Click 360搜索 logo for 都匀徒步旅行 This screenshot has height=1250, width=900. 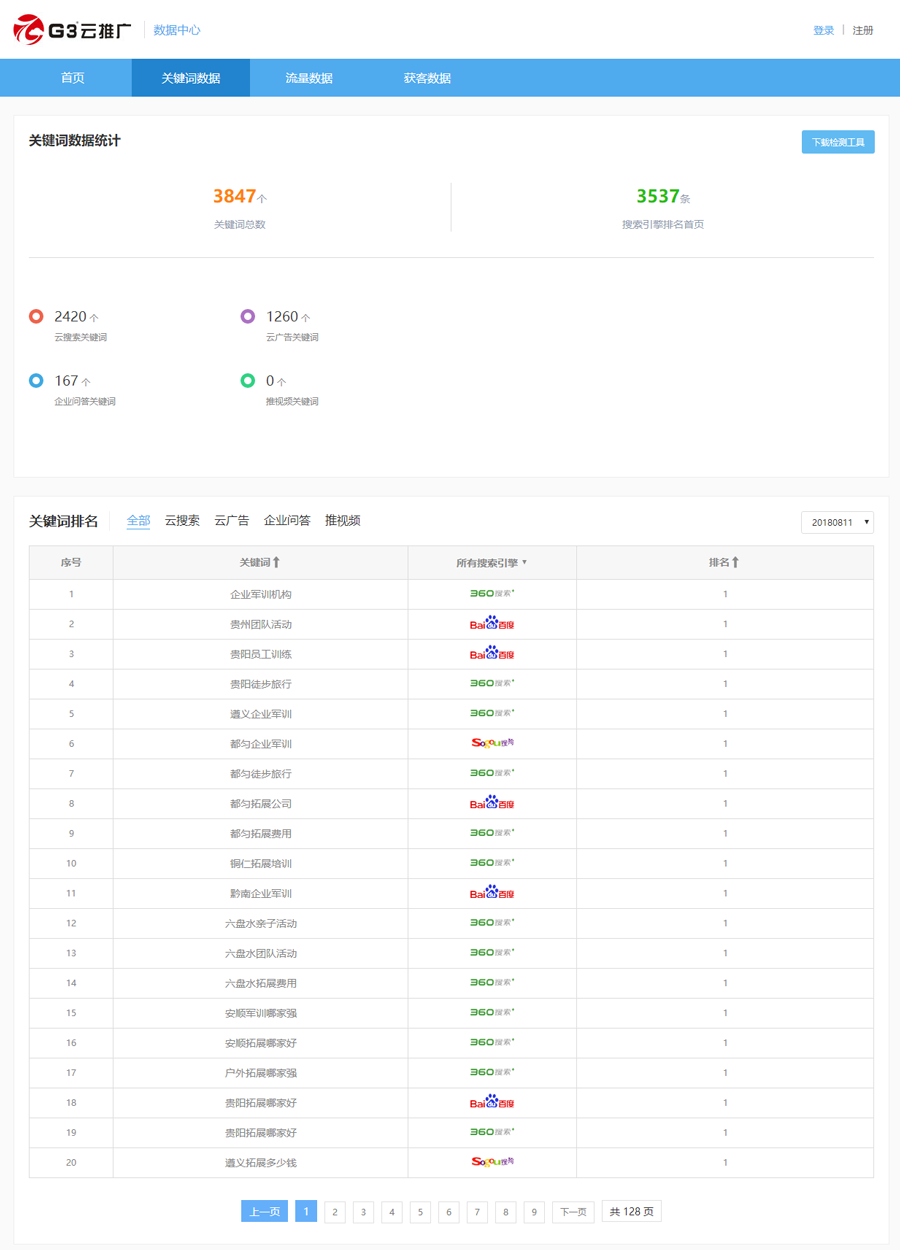click(x=492, y=773)
